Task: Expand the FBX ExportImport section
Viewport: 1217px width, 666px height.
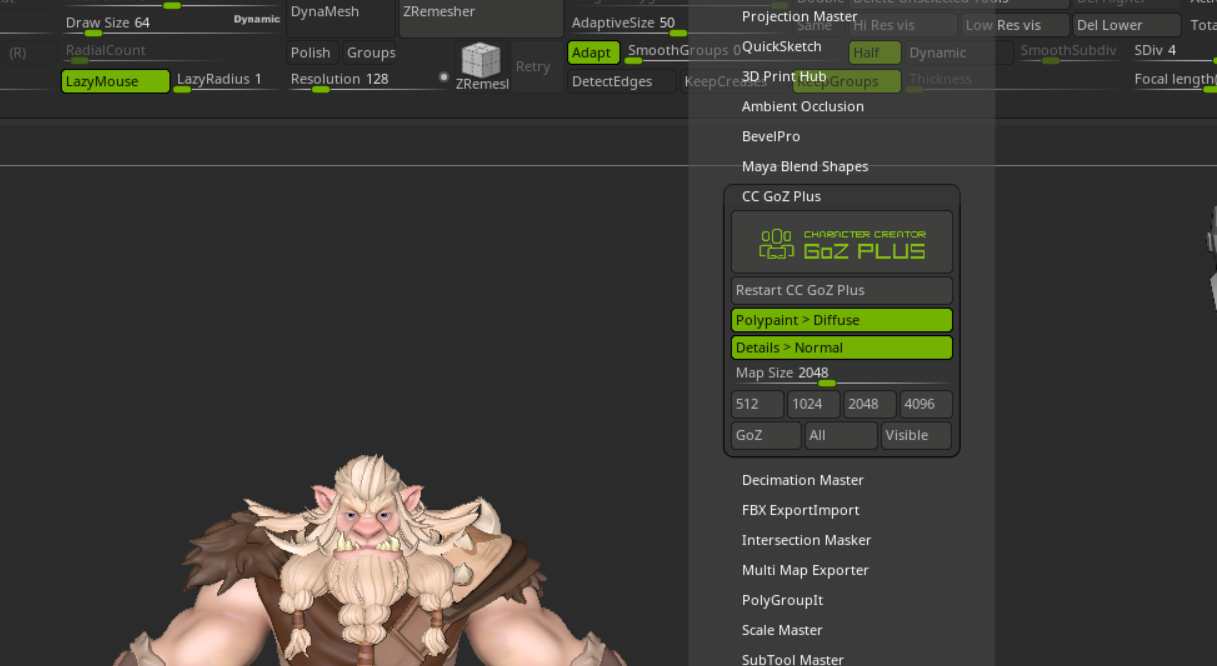Action: pos(800,510)
